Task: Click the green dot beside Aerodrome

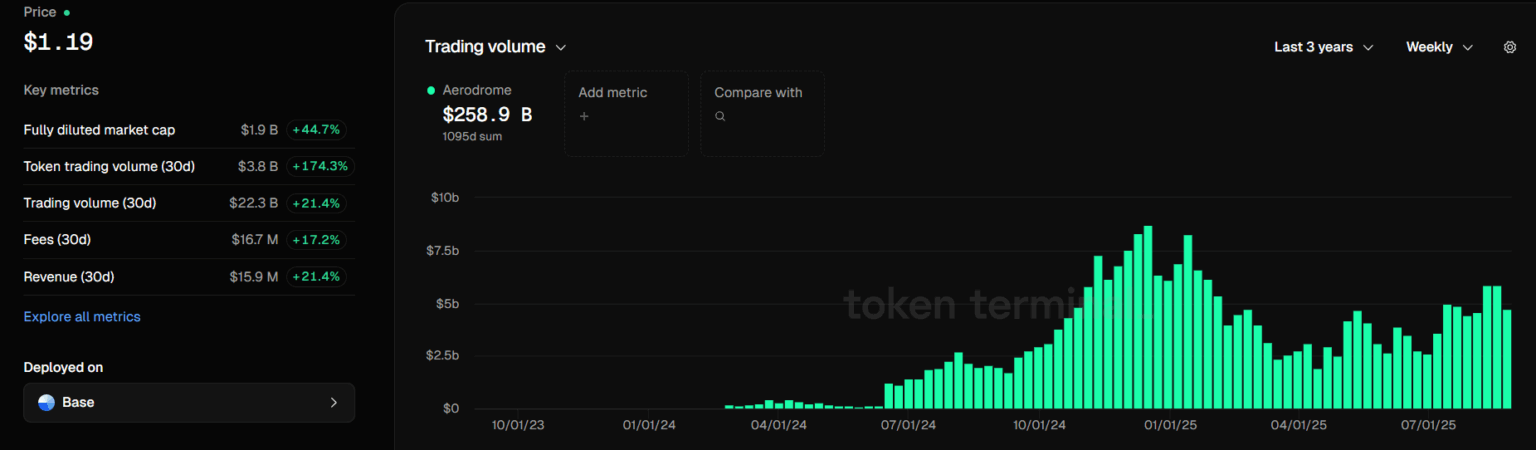Action: (431, 90)
